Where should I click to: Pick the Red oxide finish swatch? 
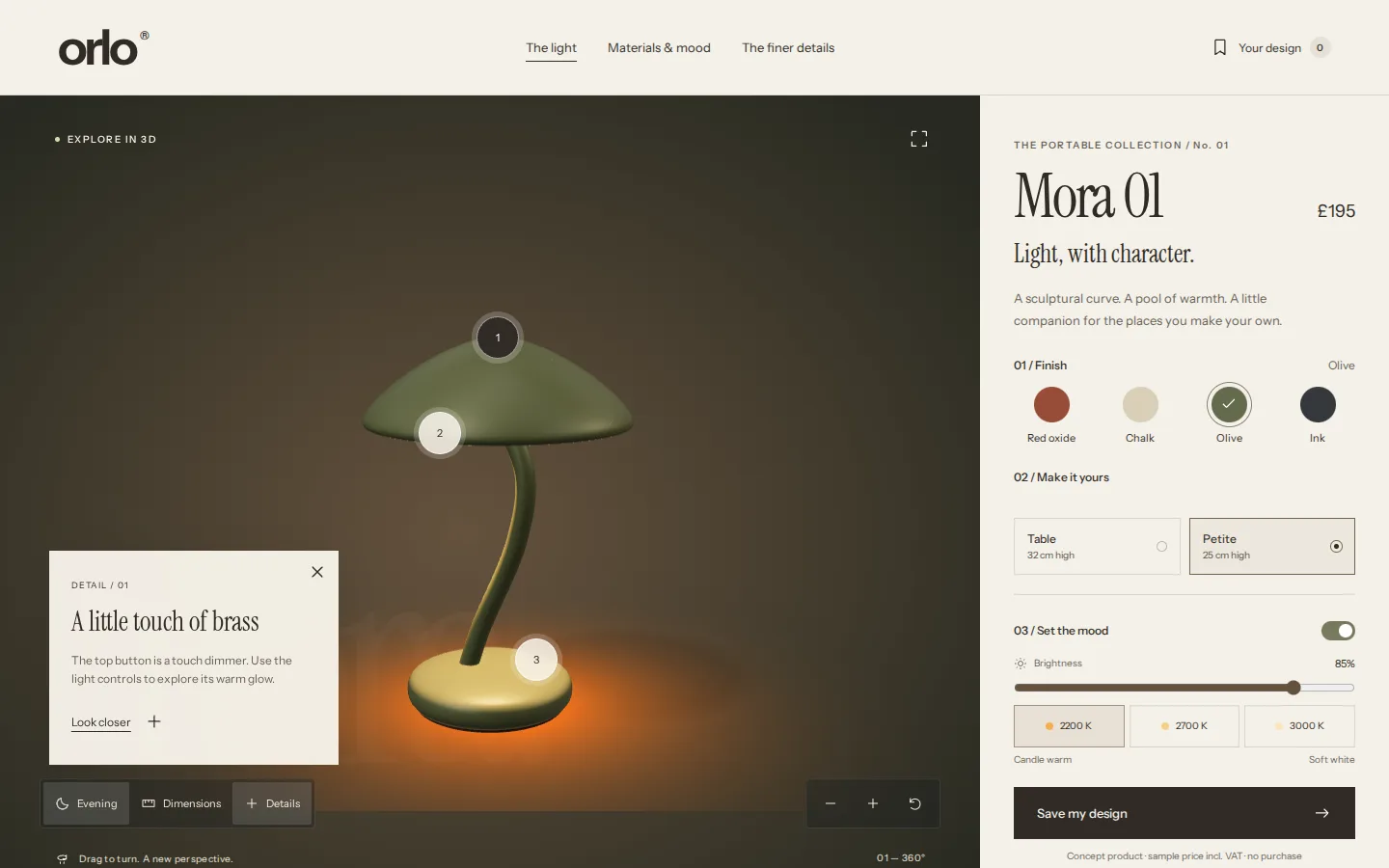(x=1051, y=405)
